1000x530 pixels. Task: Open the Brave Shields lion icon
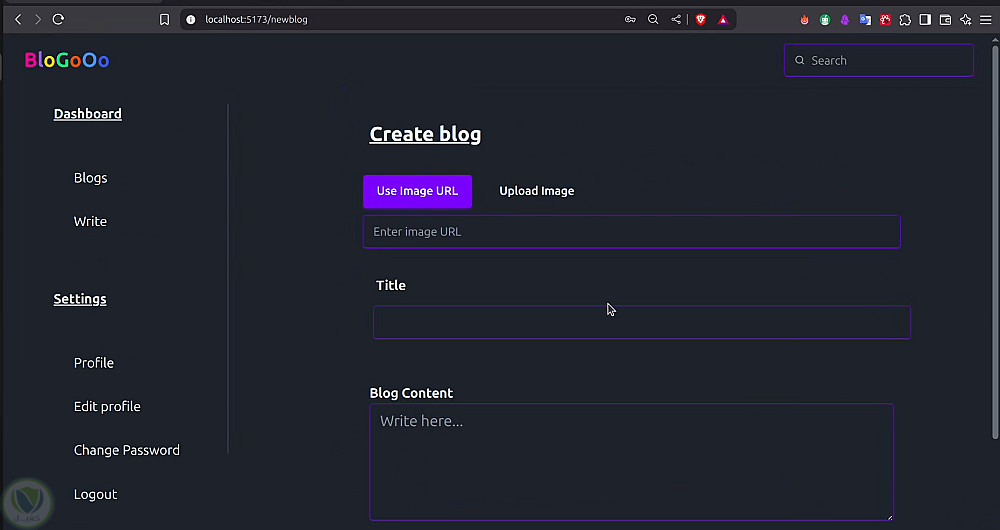[700, 19]
